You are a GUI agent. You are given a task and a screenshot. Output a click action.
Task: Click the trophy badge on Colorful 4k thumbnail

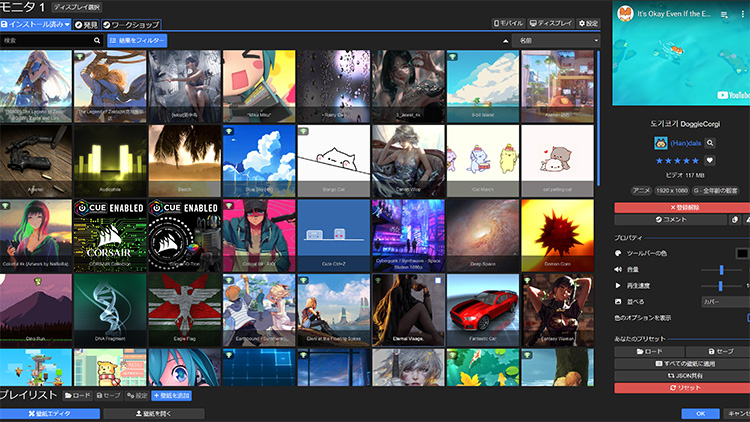[5, 206]
